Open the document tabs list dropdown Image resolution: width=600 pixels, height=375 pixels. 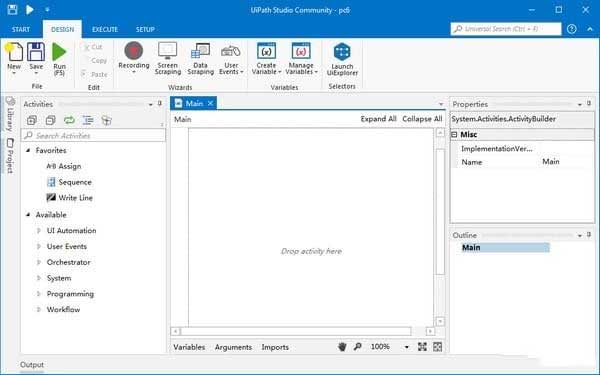tap(441, 104)
